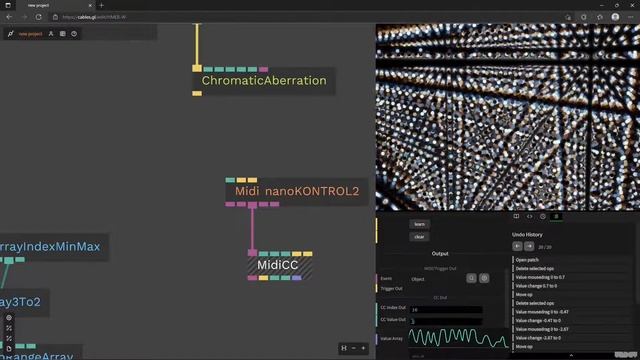Reload the page with browser refresh icon

click(38, 17)
